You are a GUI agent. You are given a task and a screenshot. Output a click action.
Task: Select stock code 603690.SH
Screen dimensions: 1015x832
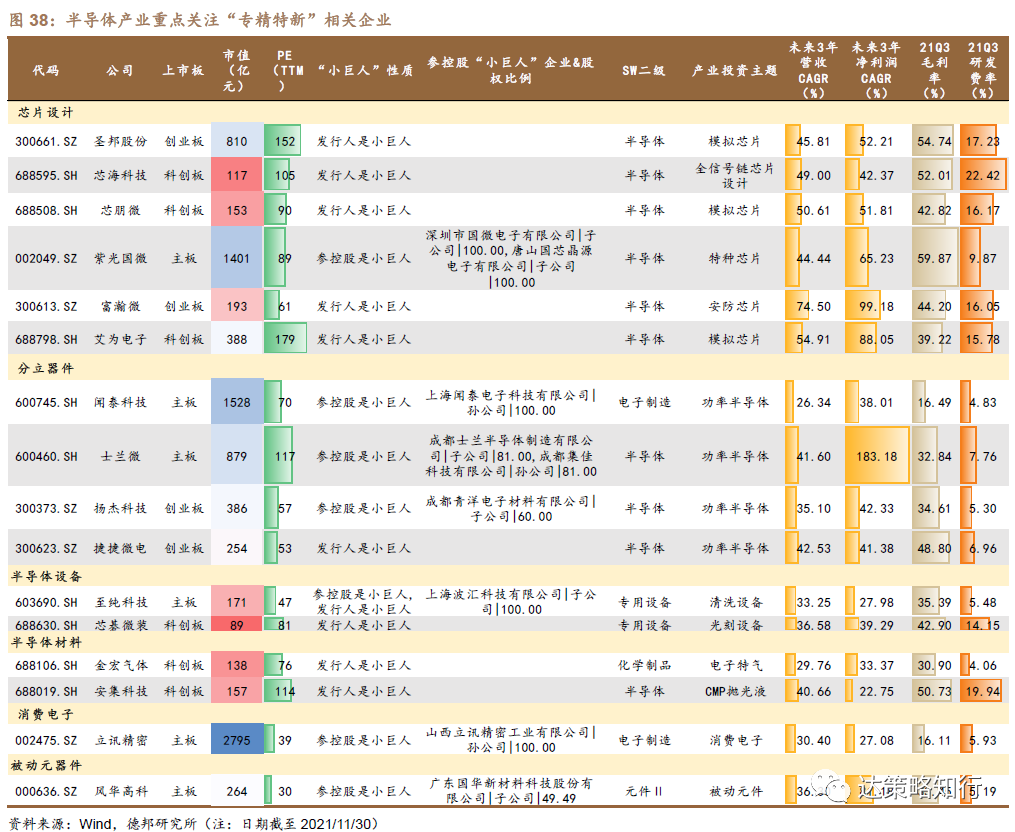pos(46,602)
